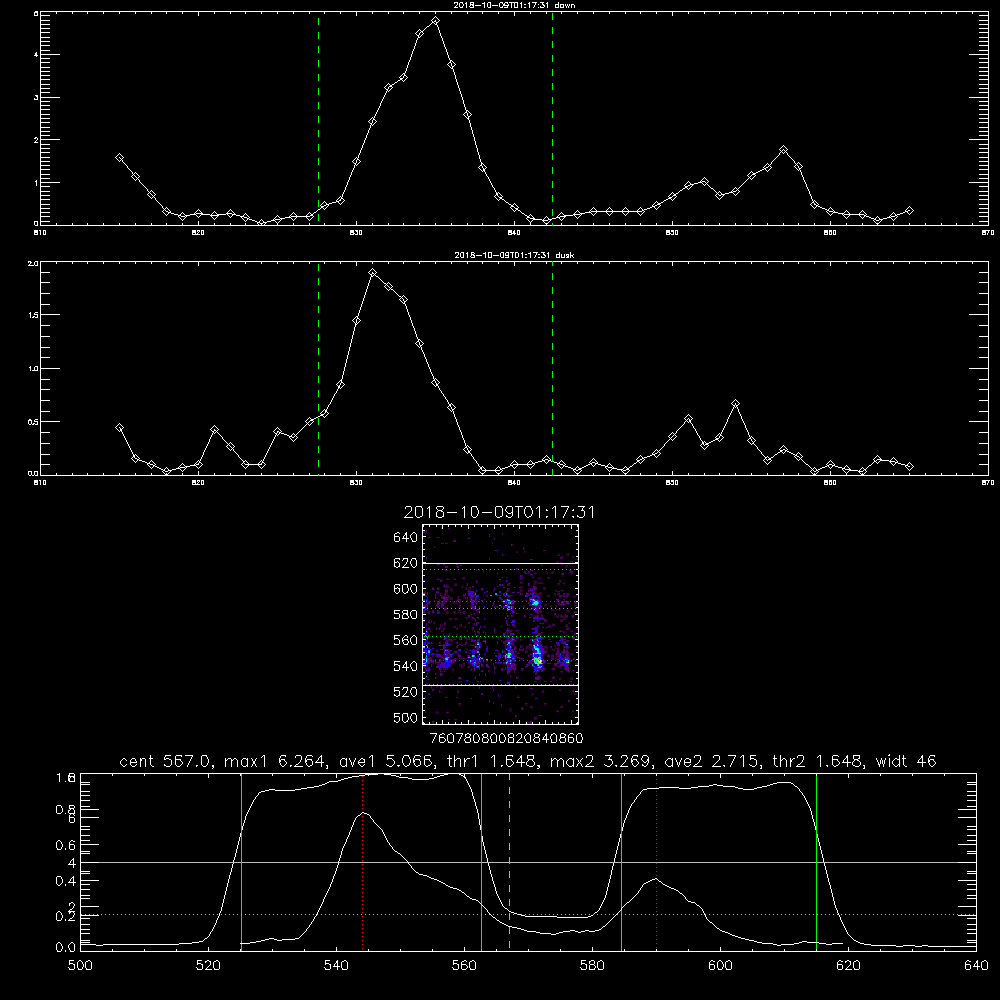The height and width of the screenshot is (1000, 1000).
Task: Click the '580' label on the bottom plot x-axis
Action: coord(592,965)
